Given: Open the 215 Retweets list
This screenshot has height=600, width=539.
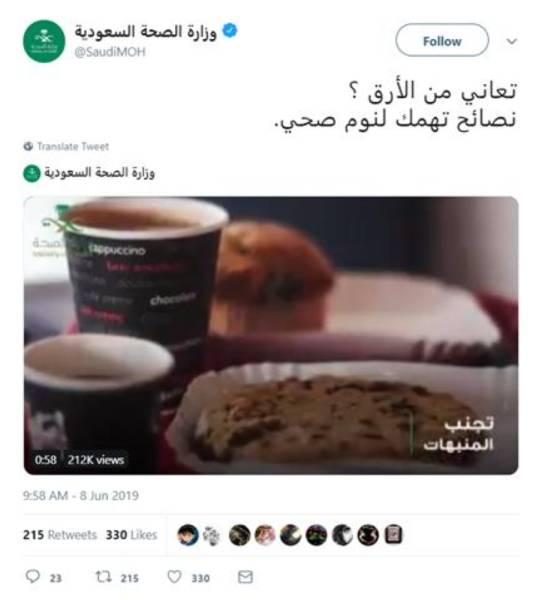Looking at the screenshot, I should 60,535.
